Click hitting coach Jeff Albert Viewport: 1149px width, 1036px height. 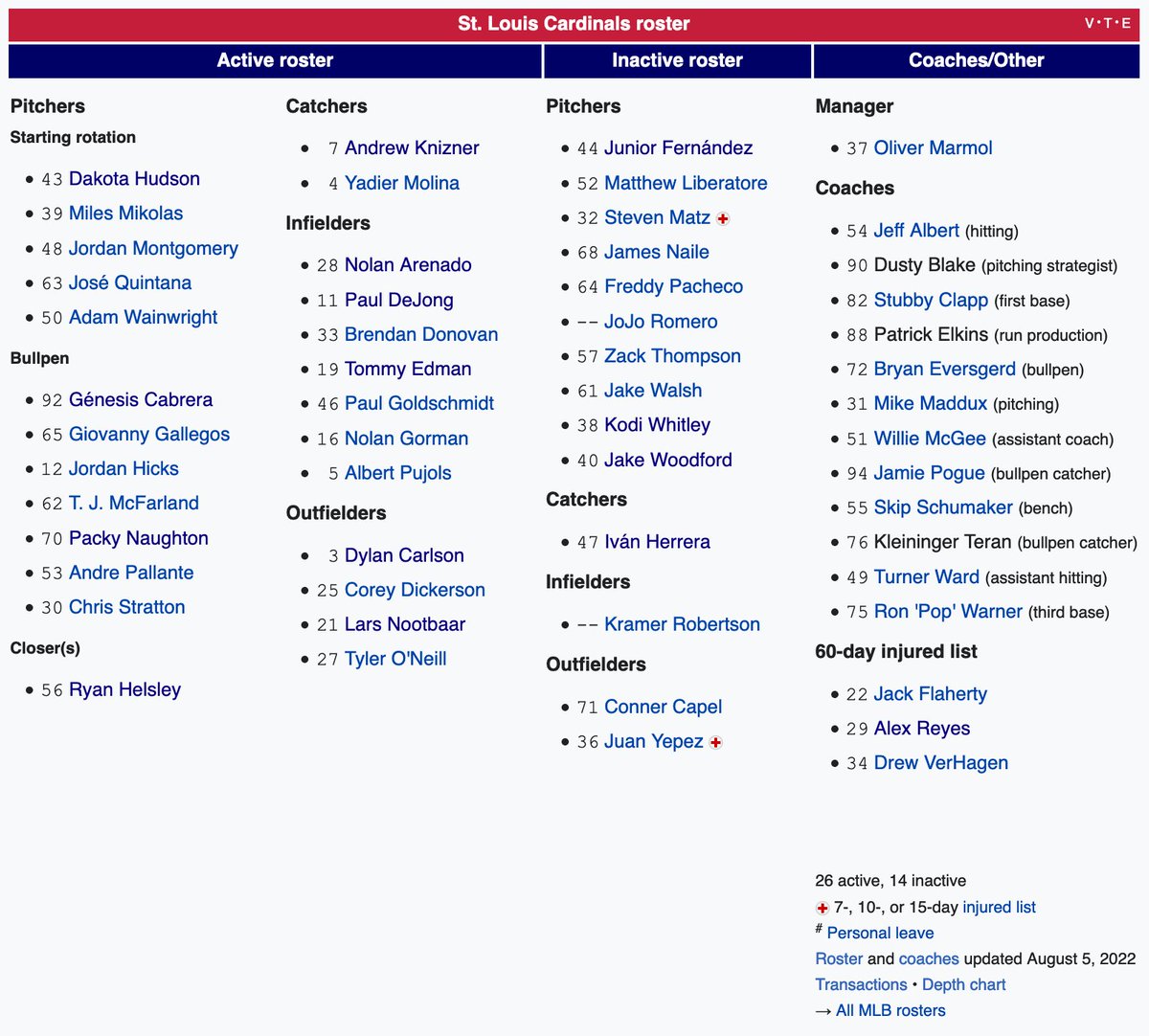tap(916, 231)
